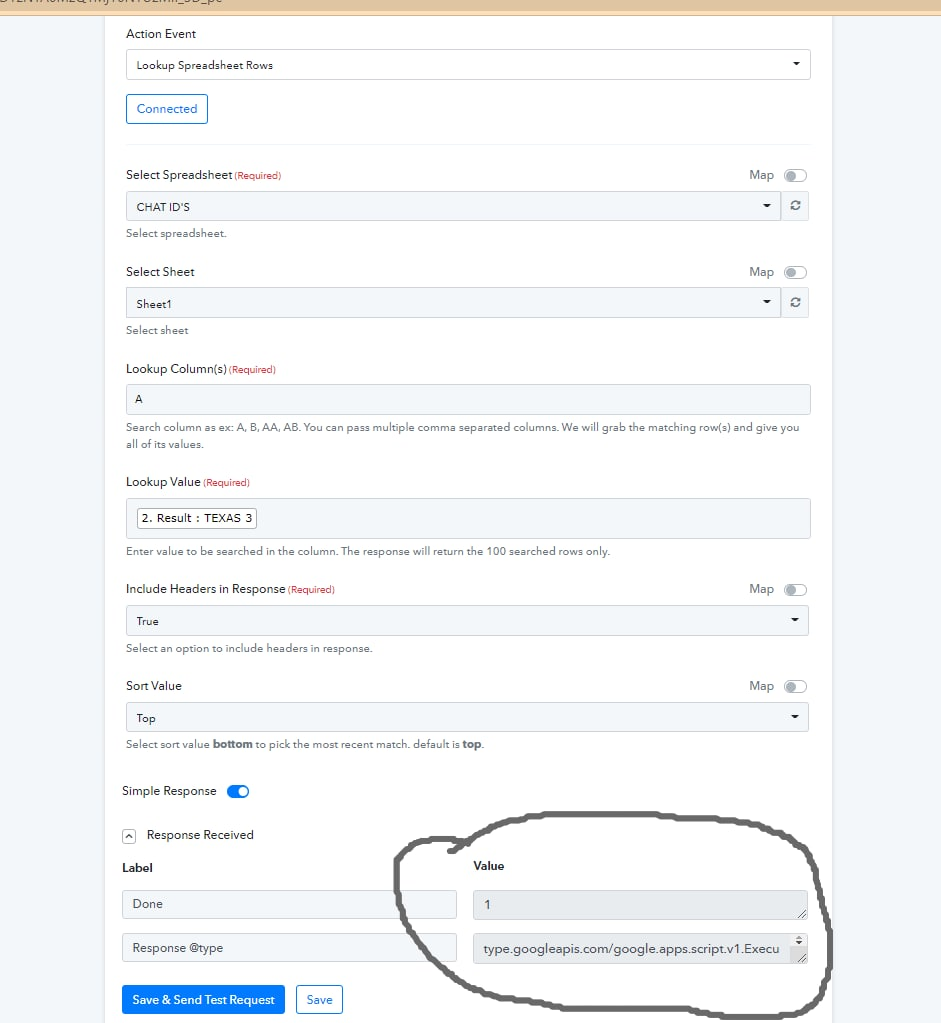Click the stepper arrows in Response @type value
The image size is (941, 1023).
tap(799, 940)
